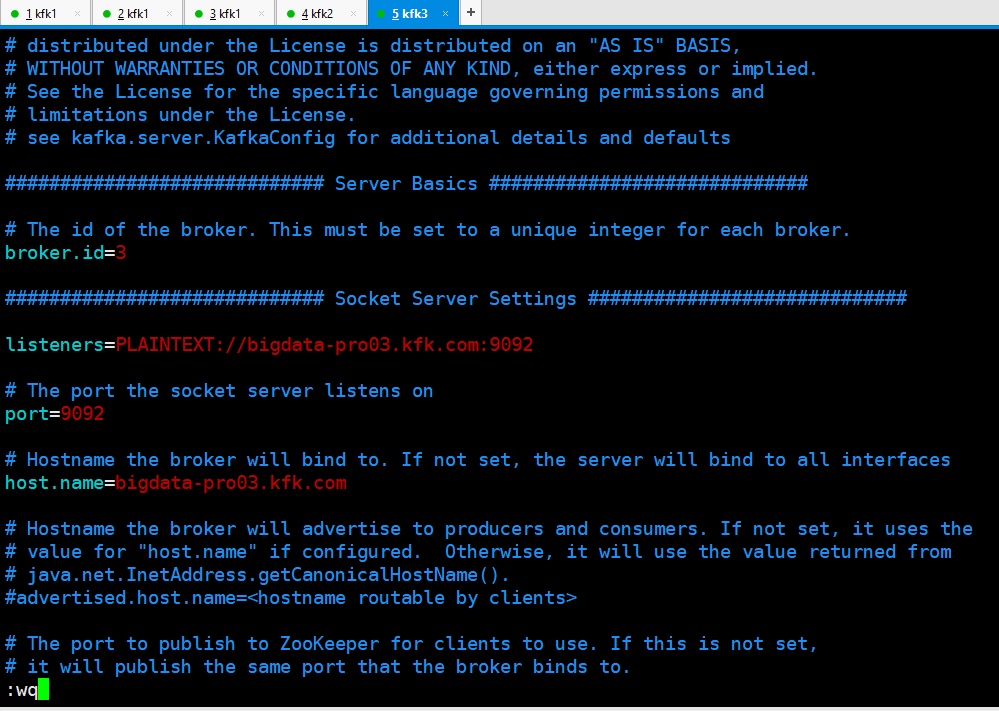Click 'limitations under the License.' comment line
The height and width of the screenshot is (711, 999).
180,115
